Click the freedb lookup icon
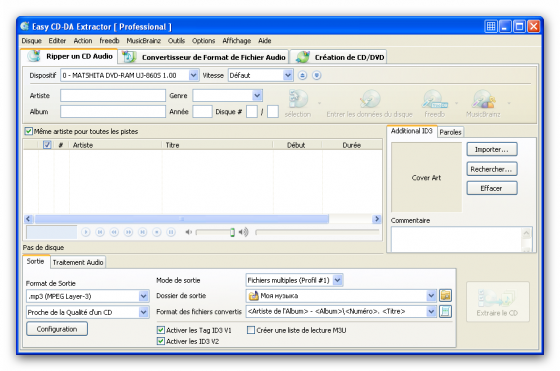Viewport: 560px width, 371px height. [435, 99]
